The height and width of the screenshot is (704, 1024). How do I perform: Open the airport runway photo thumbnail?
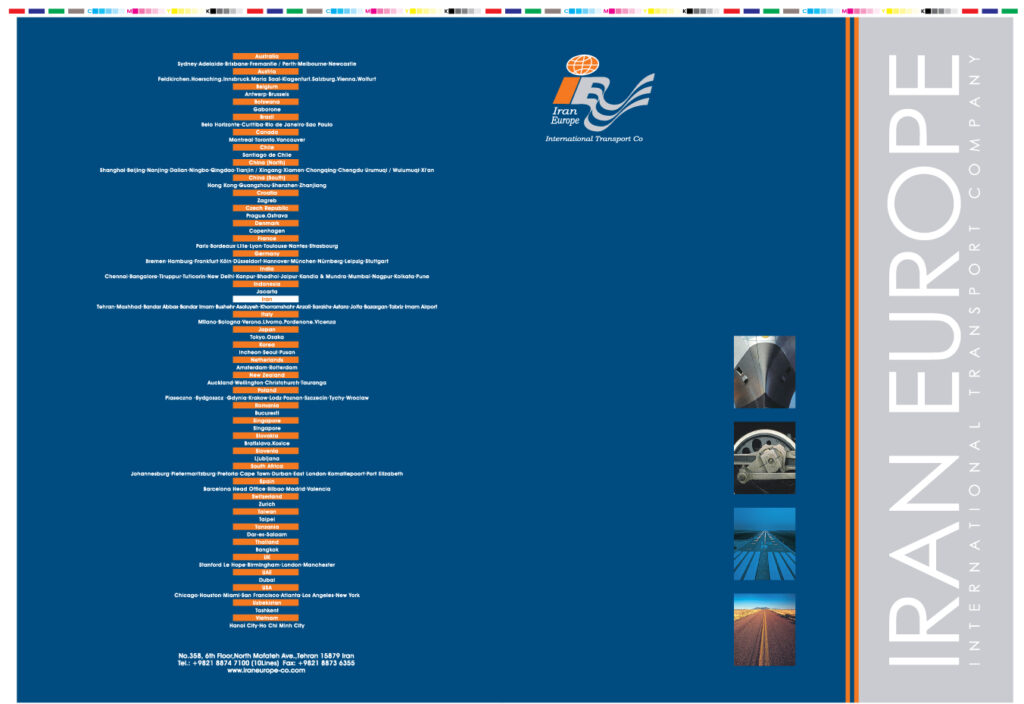point(764,544)
